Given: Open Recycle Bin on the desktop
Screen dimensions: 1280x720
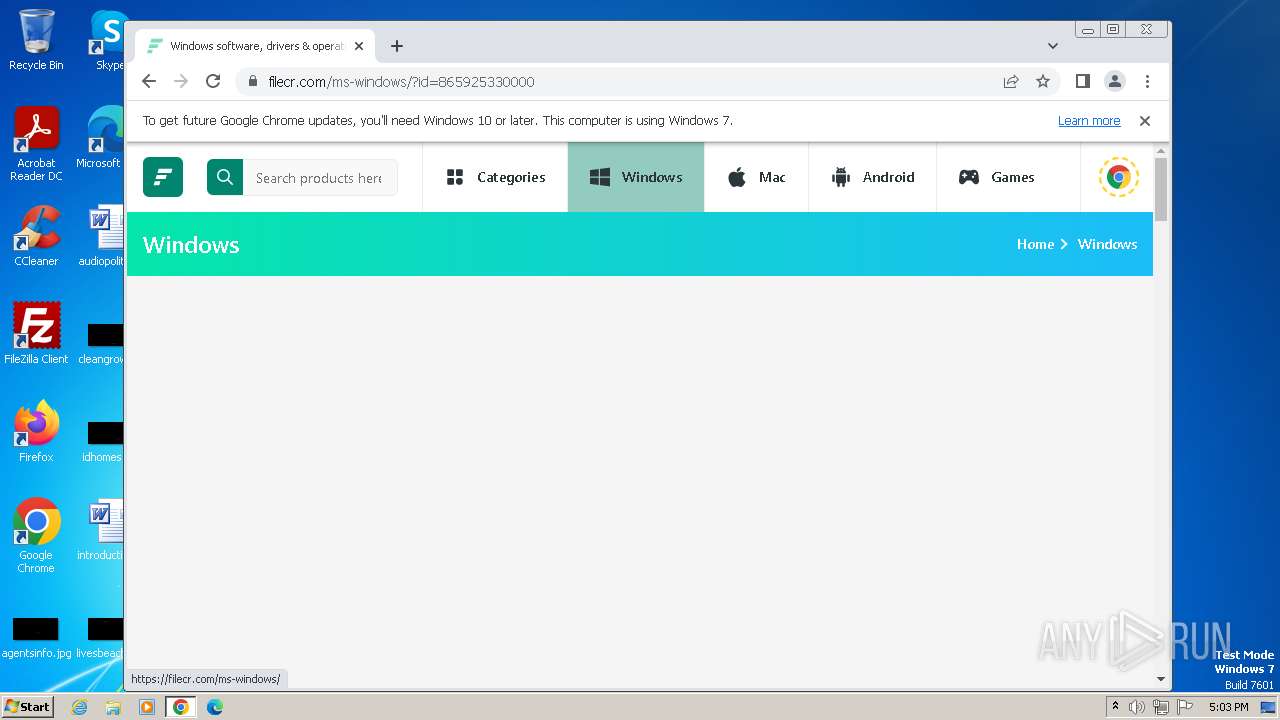Looking at the screenshot, I should pos(36,40).
